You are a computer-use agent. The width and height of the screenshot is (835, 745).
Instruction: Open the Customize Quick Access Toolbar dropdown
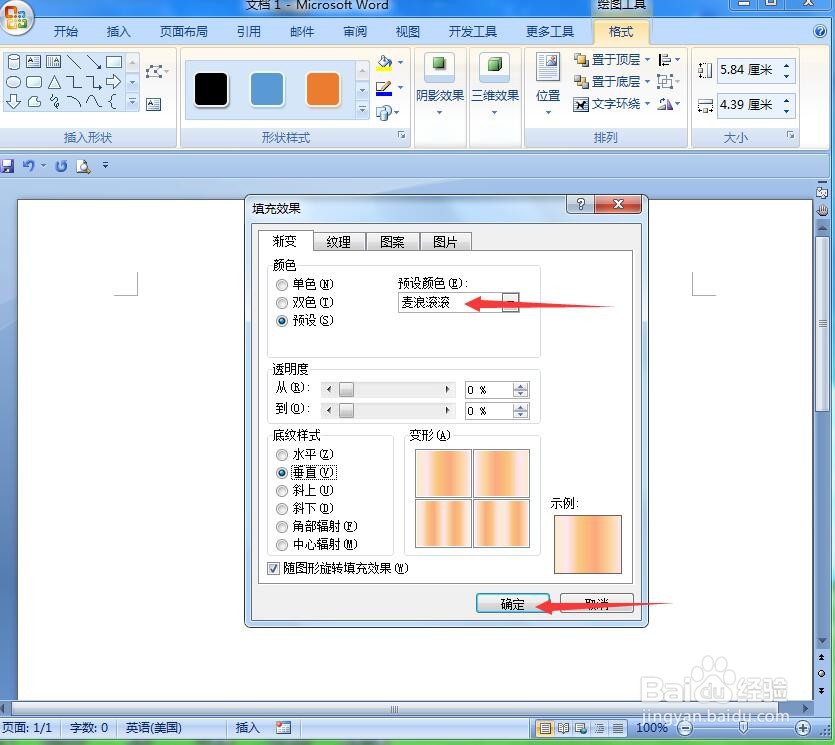[x=105, y=166]
